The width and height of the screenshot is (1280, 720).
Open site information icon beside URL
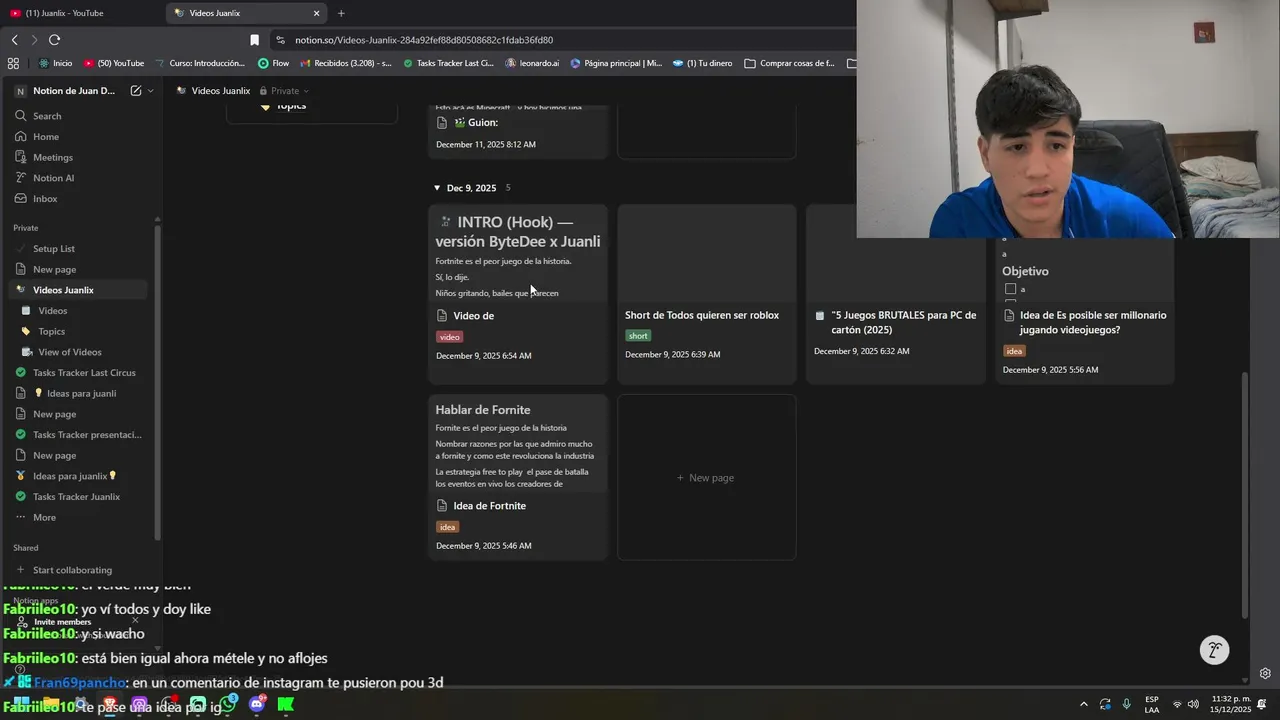click(x=281, y=40)
